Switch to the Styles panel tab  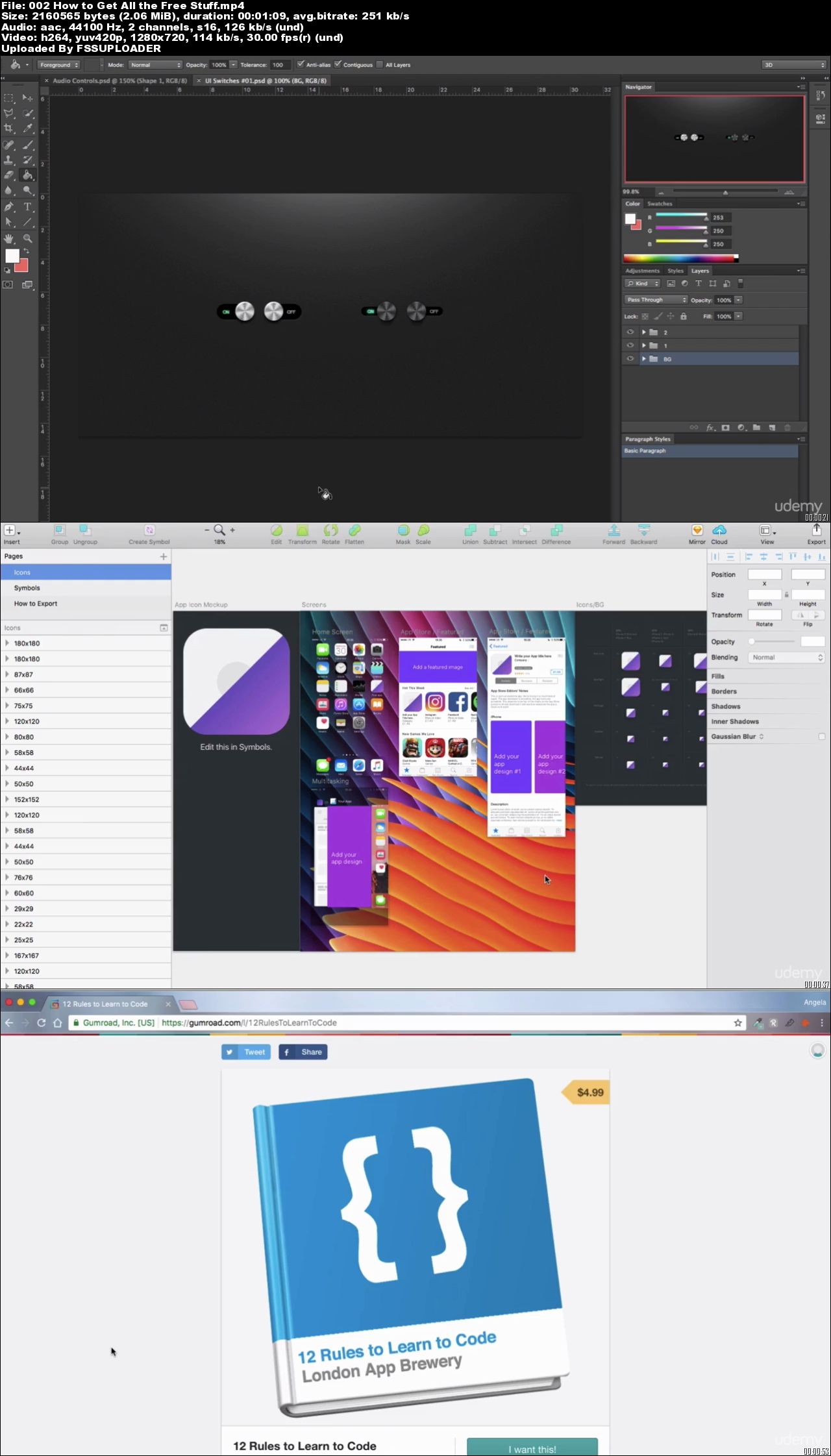[x=675, y=271]
